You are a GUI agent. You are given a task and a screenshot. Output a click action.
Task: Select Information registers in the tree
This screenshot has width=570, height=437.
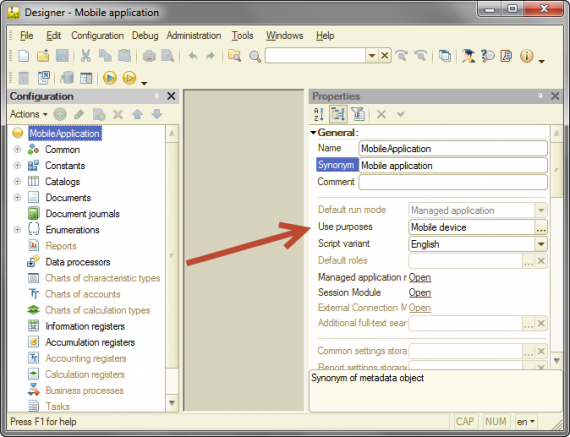point(85,326)
